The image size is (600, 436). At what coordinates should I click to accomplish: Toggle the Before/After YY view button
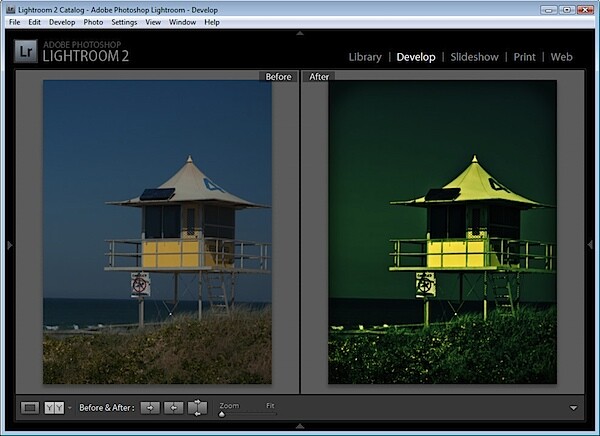pos(54,407)
